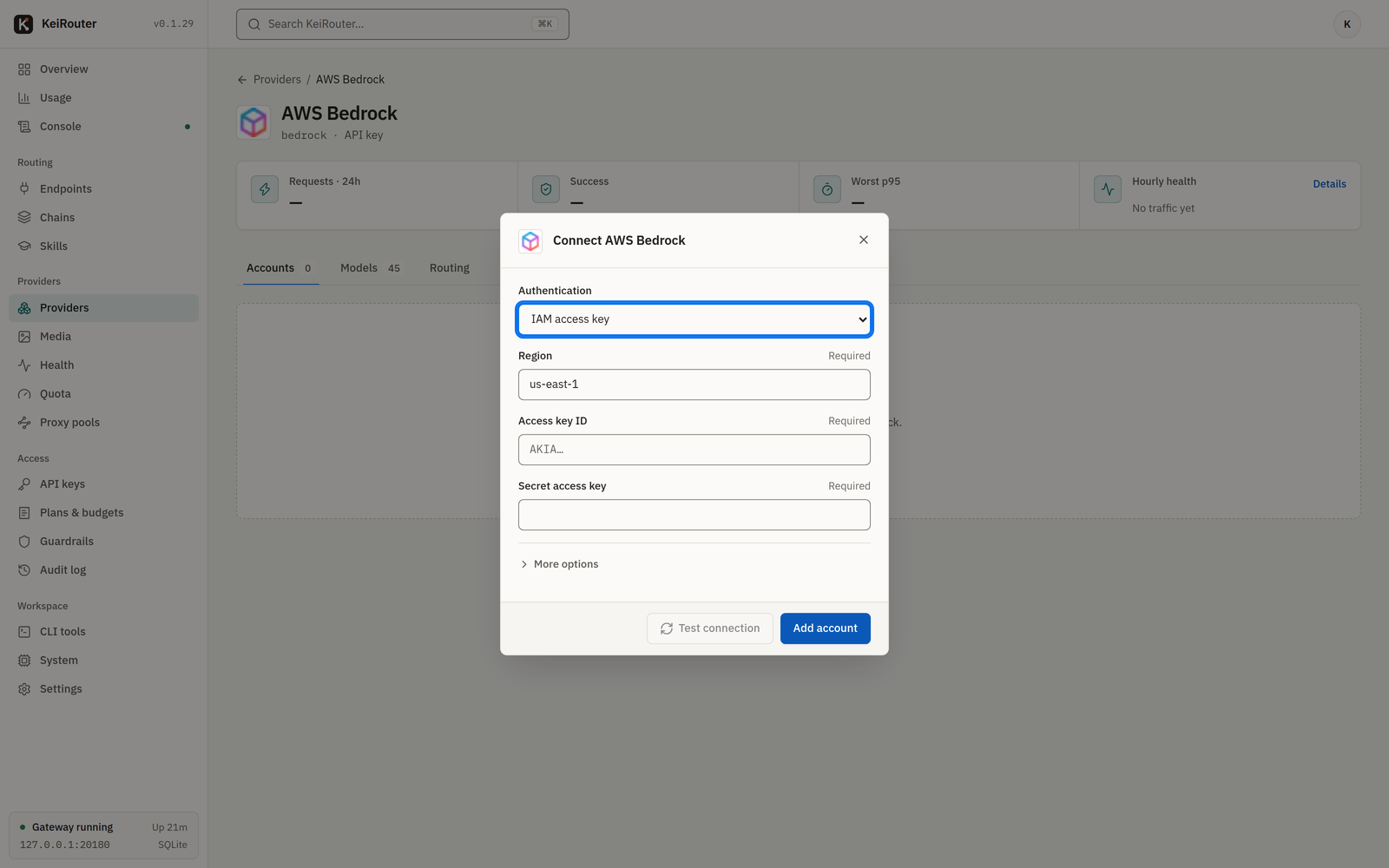Viewport: 1389px width, 868px height.
Task: Open hourly health Details link
Action: pyautogui.click(x=1329, y=184)
